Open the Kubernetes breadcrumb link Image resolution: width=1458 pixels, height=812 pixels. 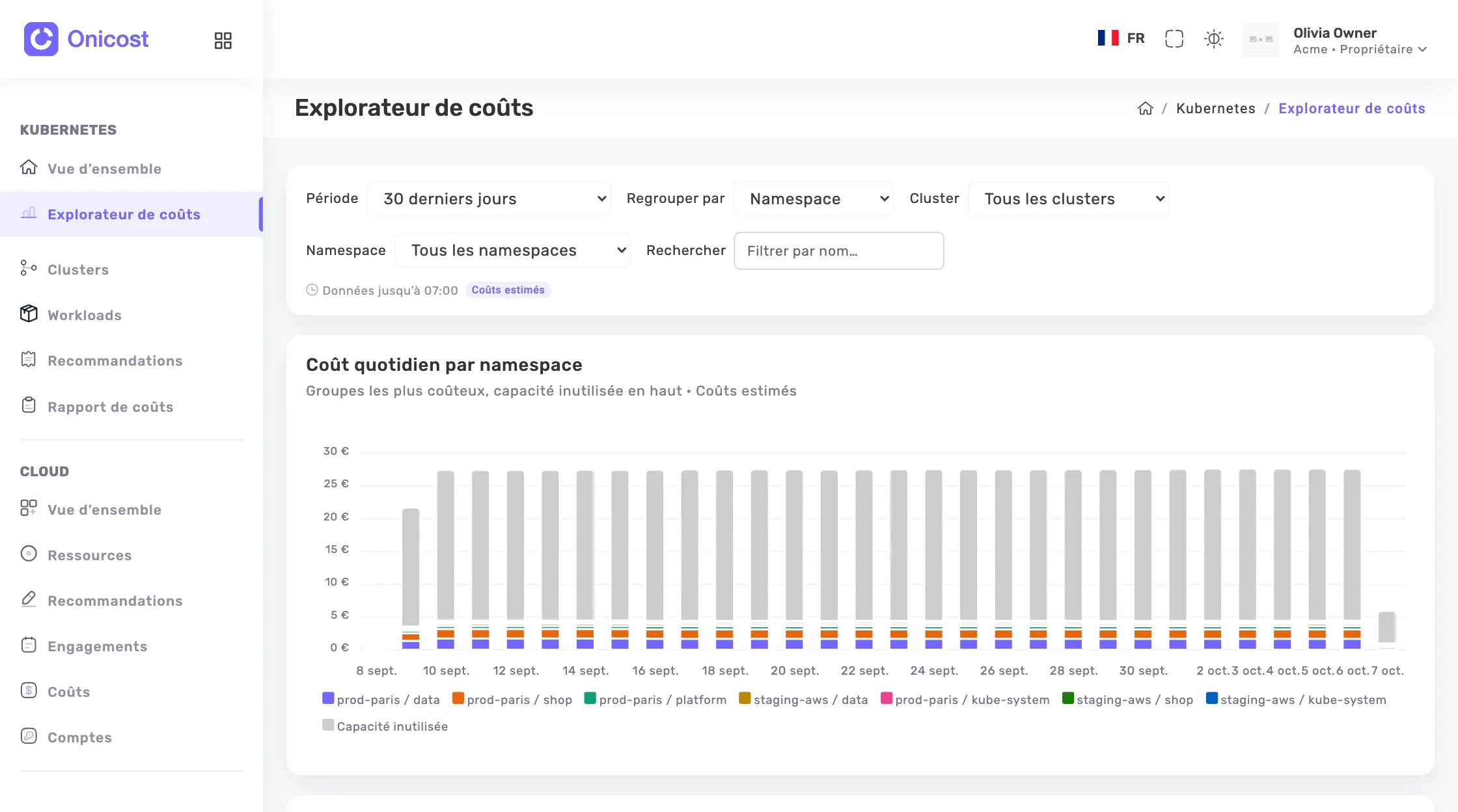[x=1216, y=109]
